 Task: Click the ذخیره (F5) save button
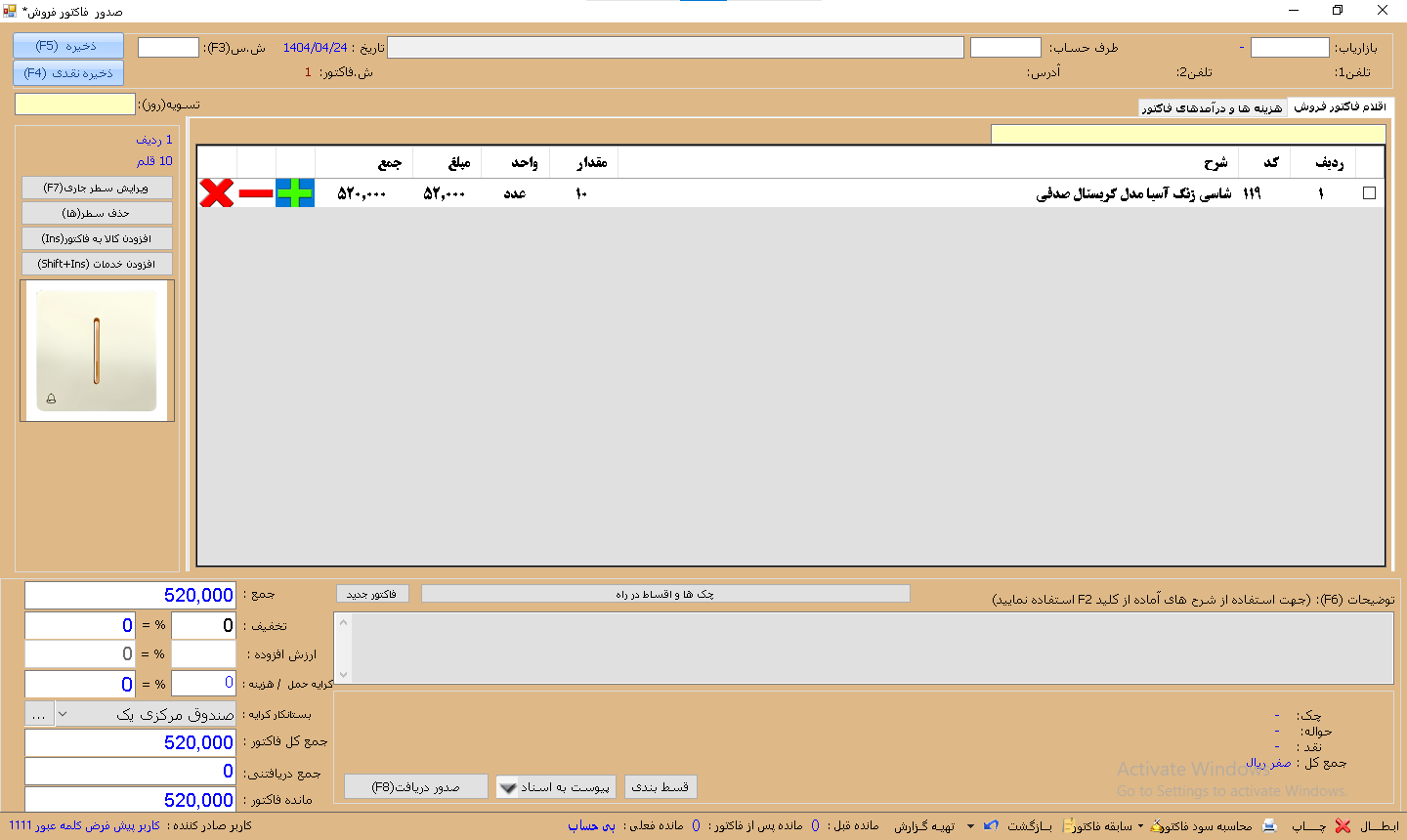click(67, 45)
